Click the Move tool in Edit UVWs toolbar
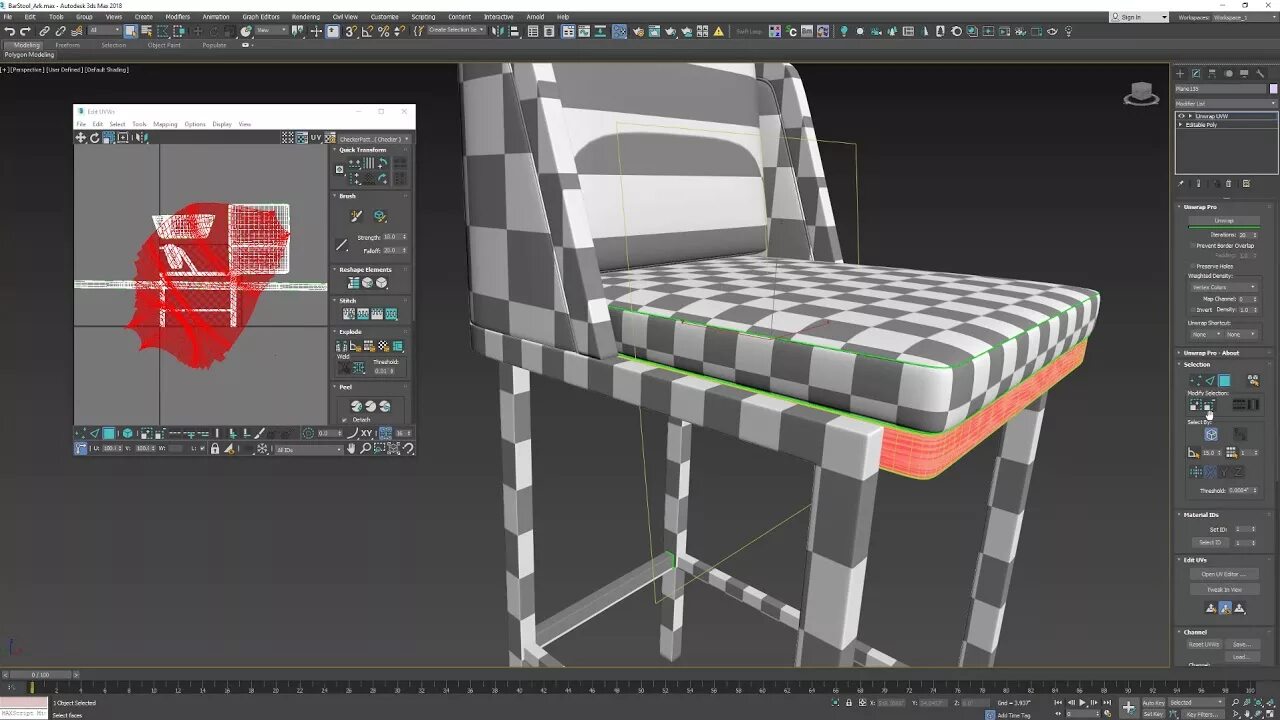1280x720 pixels. point(81,138)
